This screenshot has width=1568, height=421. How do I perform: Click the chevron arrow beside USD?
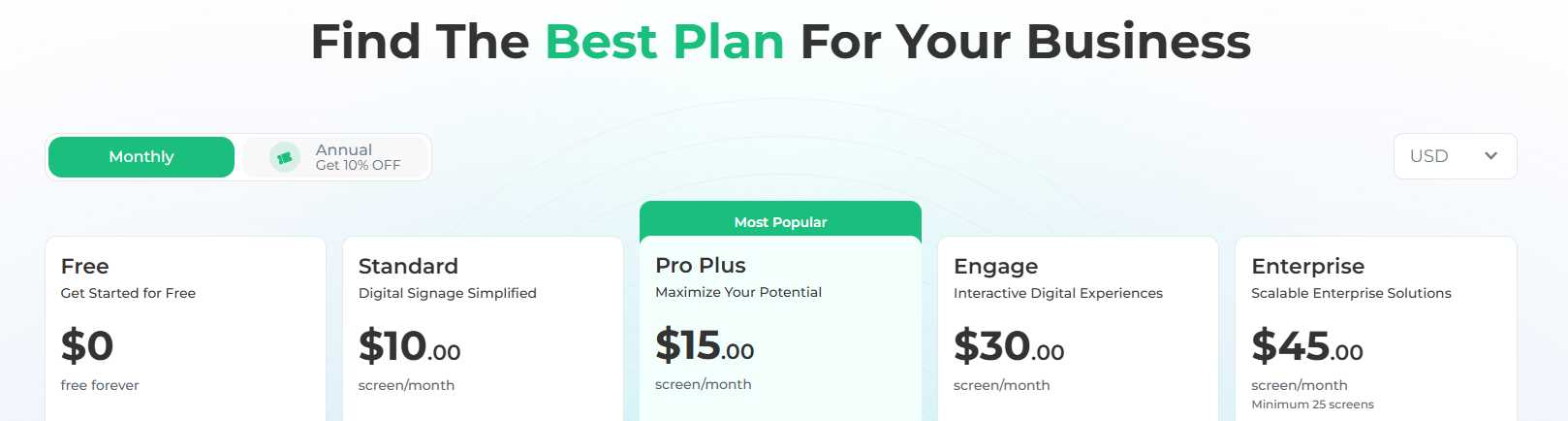click(x=1490, y=156)
